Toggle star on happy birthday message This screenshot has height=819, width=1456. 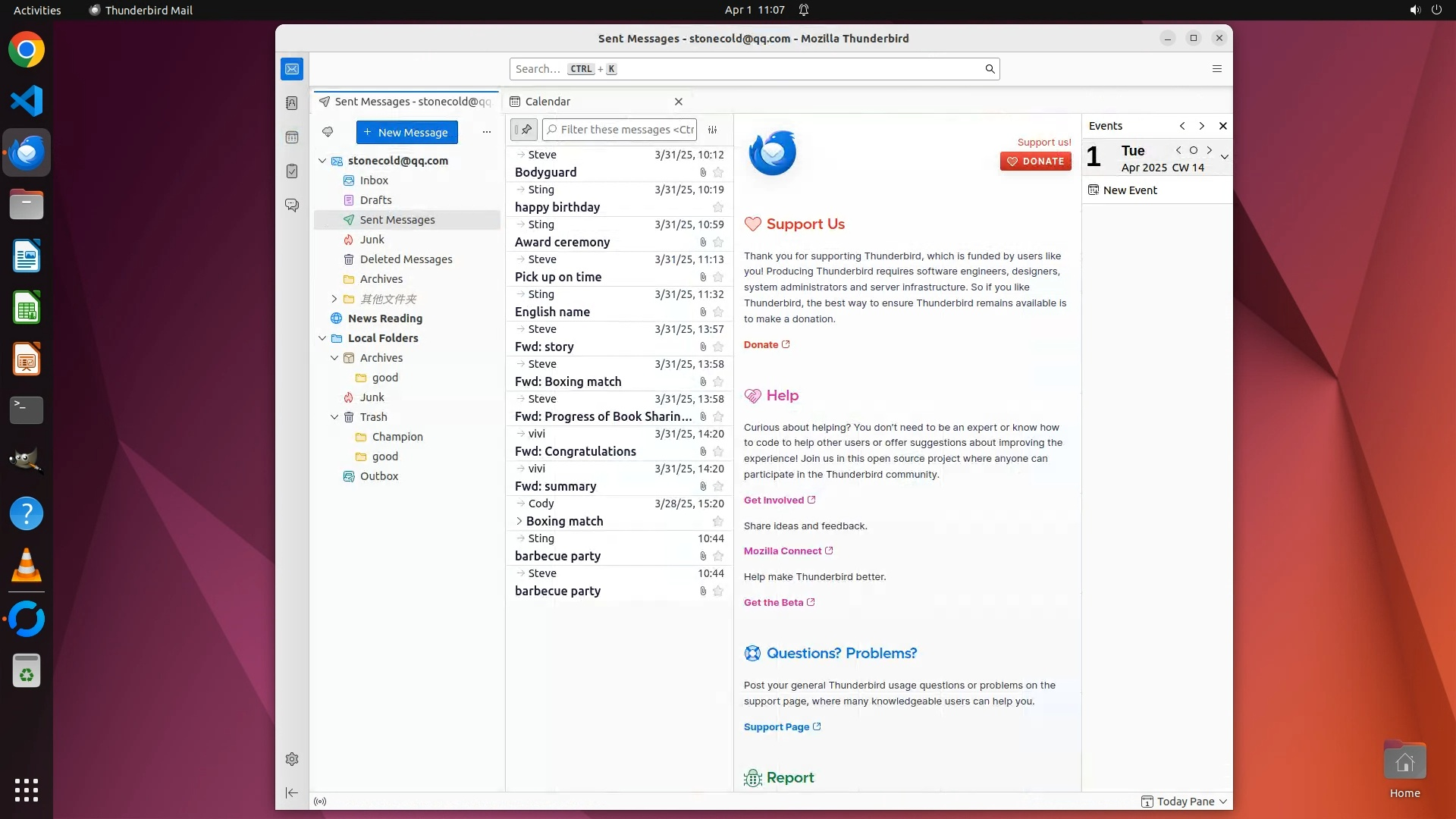point(718,208)
